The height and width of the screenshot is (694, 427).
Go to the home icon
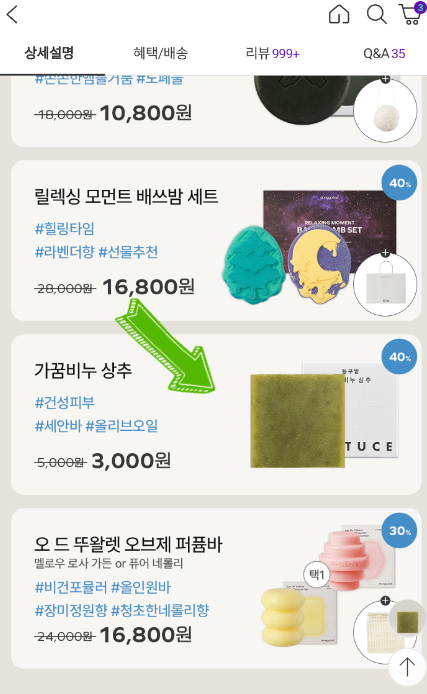point(339,15)
